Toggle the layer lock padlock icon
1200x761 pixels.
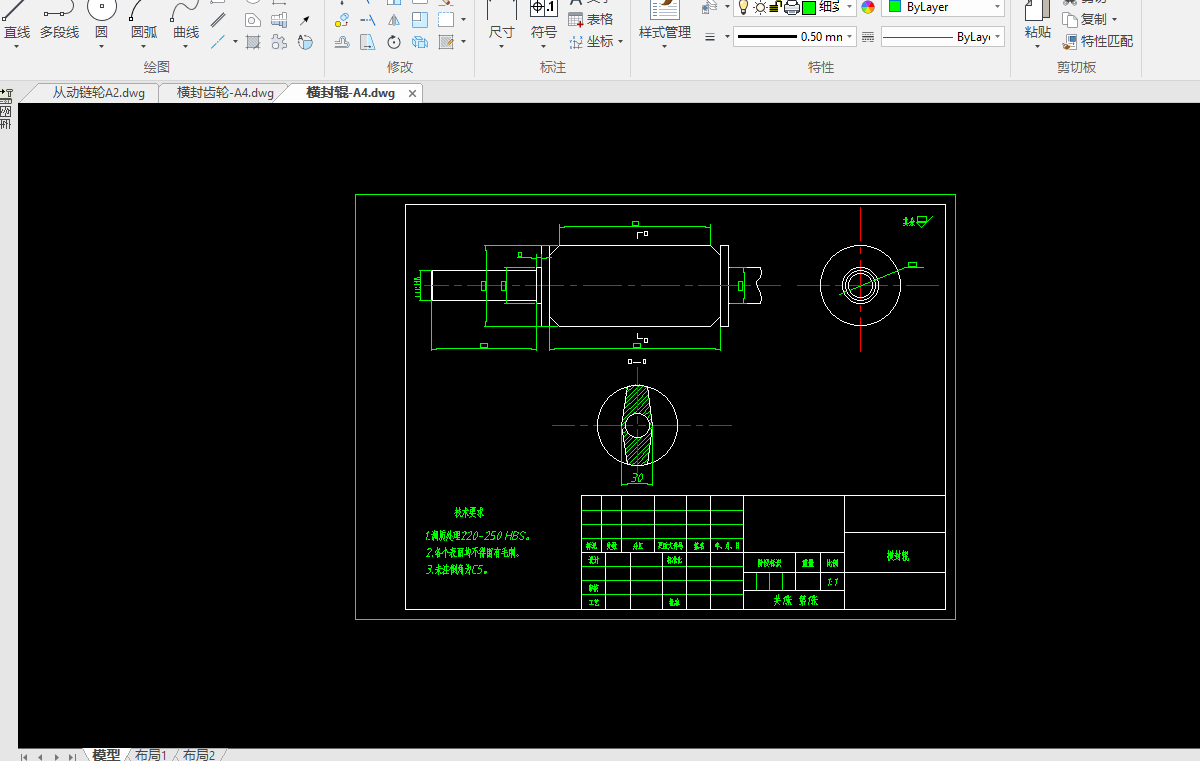coord(775,8)
